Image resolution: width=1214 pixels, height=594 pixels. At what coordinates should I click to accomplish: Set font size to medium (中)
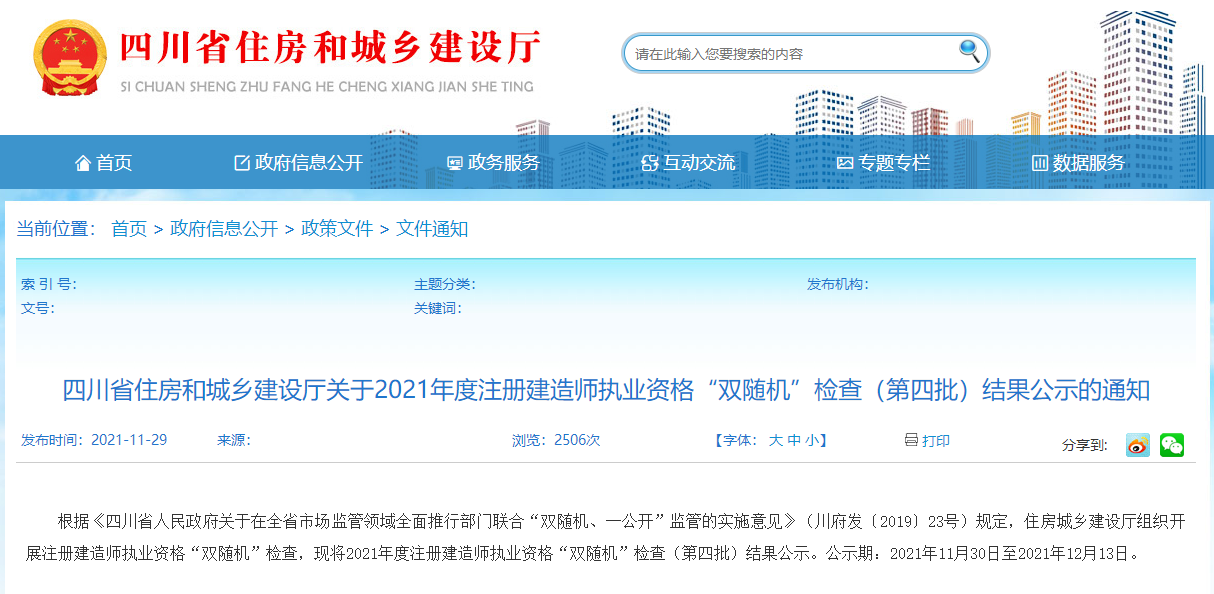point(794,440)
